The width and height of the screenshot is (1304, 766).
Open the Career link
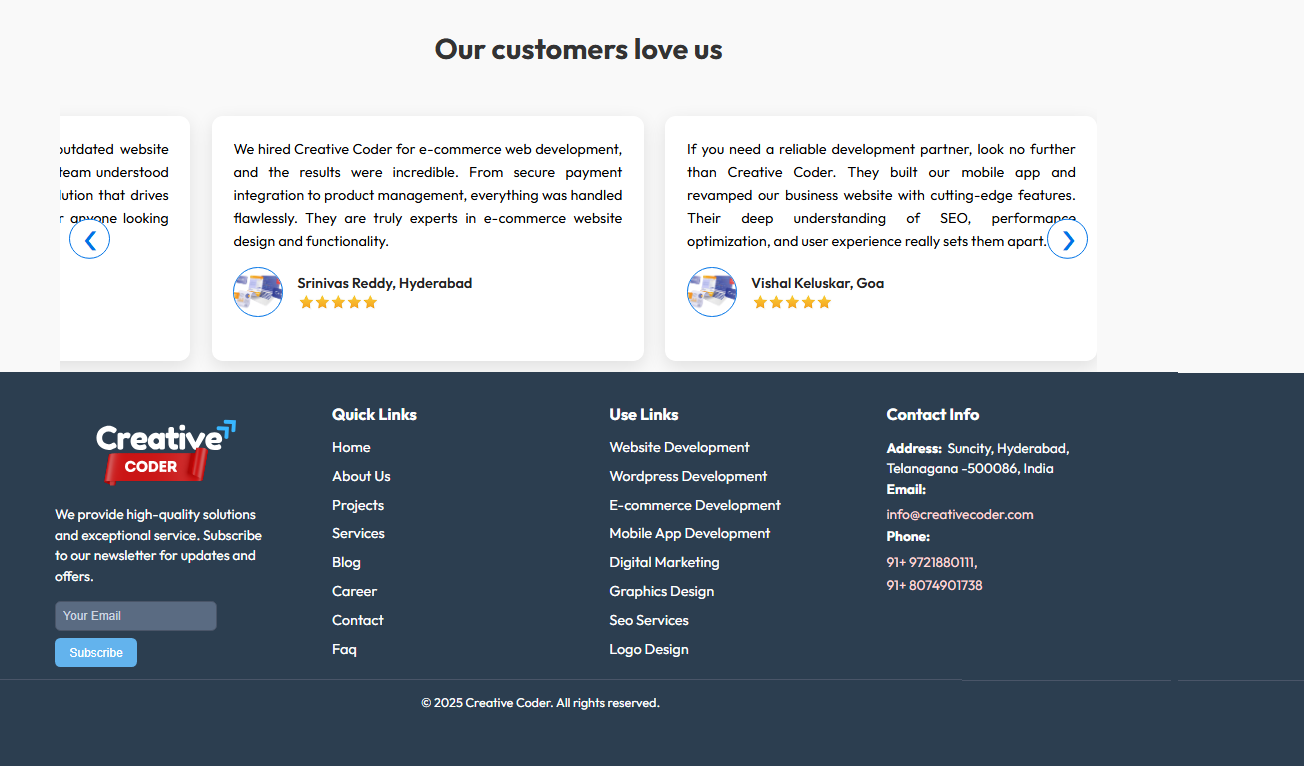coord(354,591)
